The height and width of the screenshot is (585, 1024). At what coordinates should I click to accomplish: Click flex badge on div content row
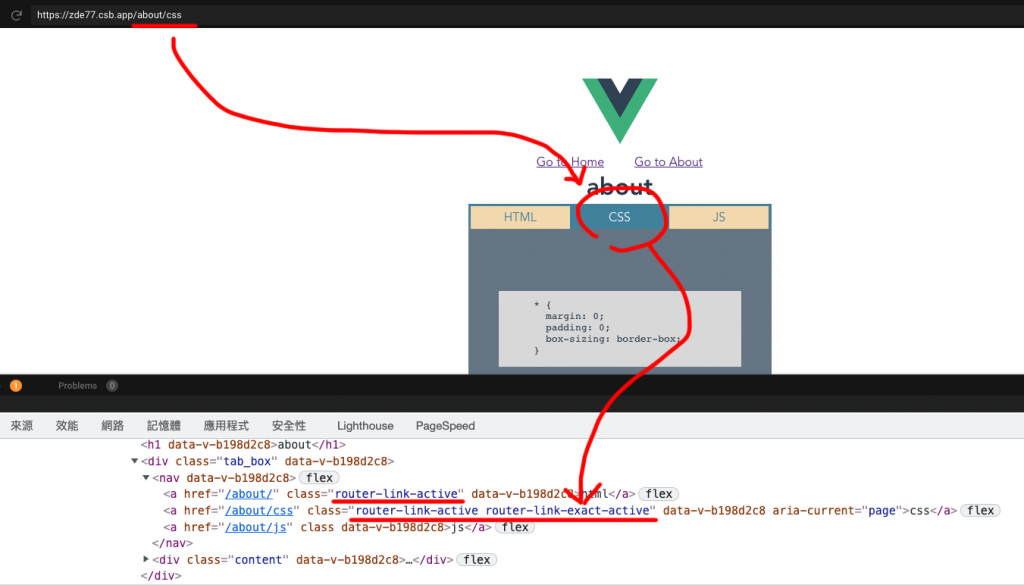point(477,560)
